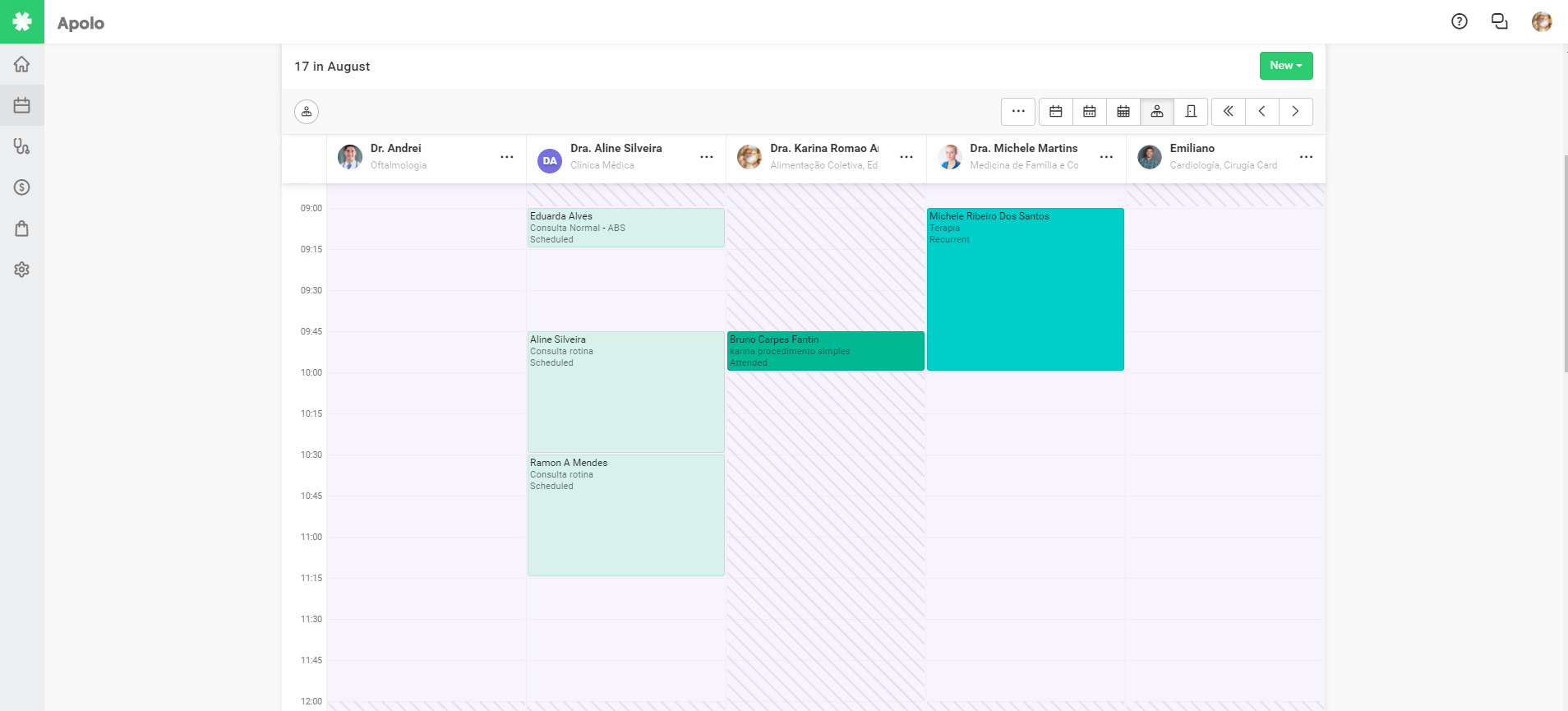Click the round professional filter icon

(307, 112)
